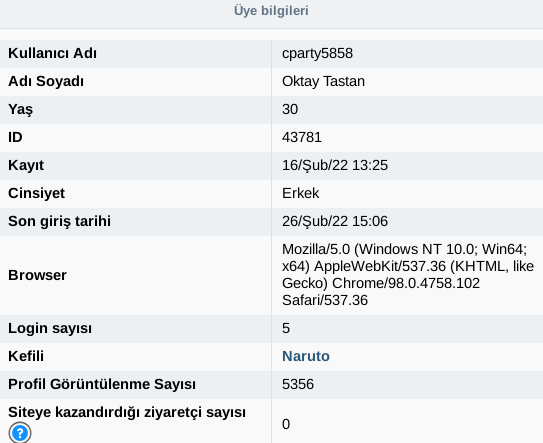Select the username value cparty5858
543x443 pixels.
(318, 54)
